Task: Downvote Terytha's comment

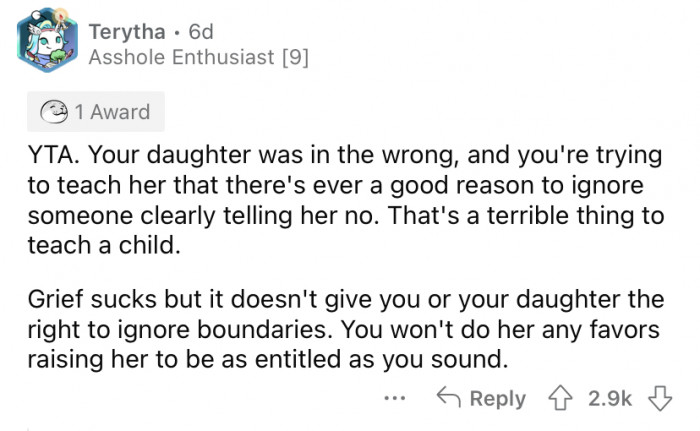Action: (660, 398)
